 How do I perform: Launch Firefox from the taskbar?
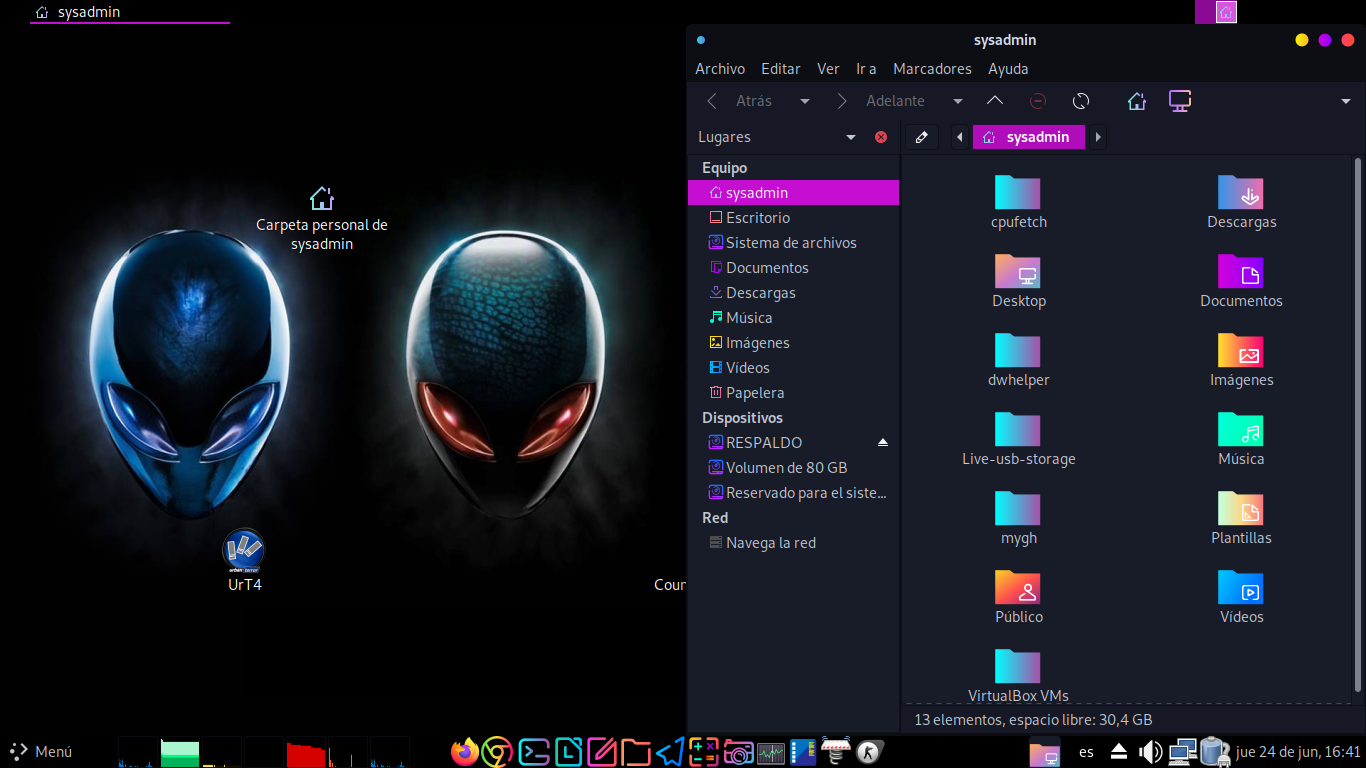[x=464, y=751]
